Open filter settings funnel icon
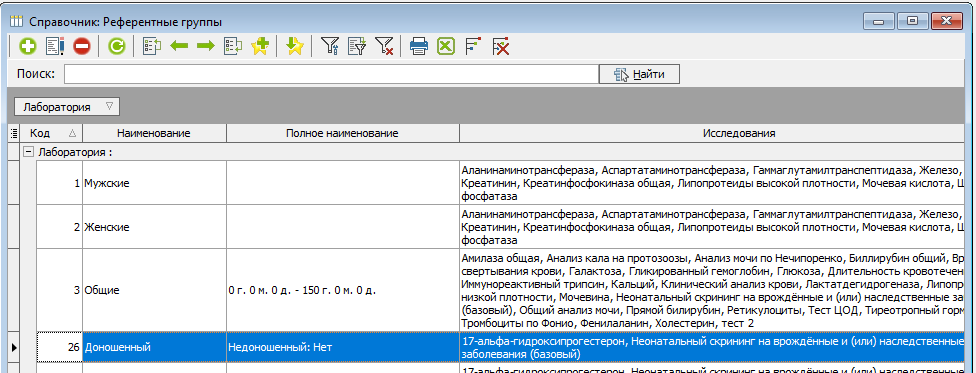 330,46
